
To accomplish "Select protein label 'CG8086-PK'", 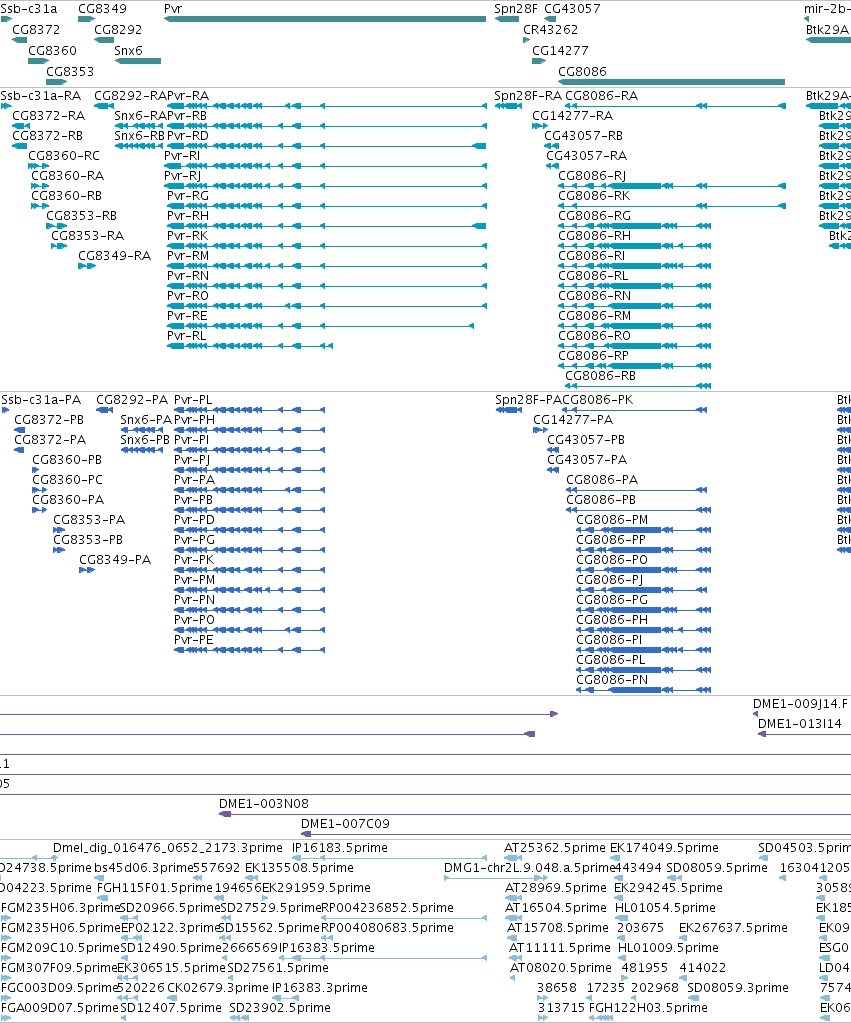I will tap(598, 400).
